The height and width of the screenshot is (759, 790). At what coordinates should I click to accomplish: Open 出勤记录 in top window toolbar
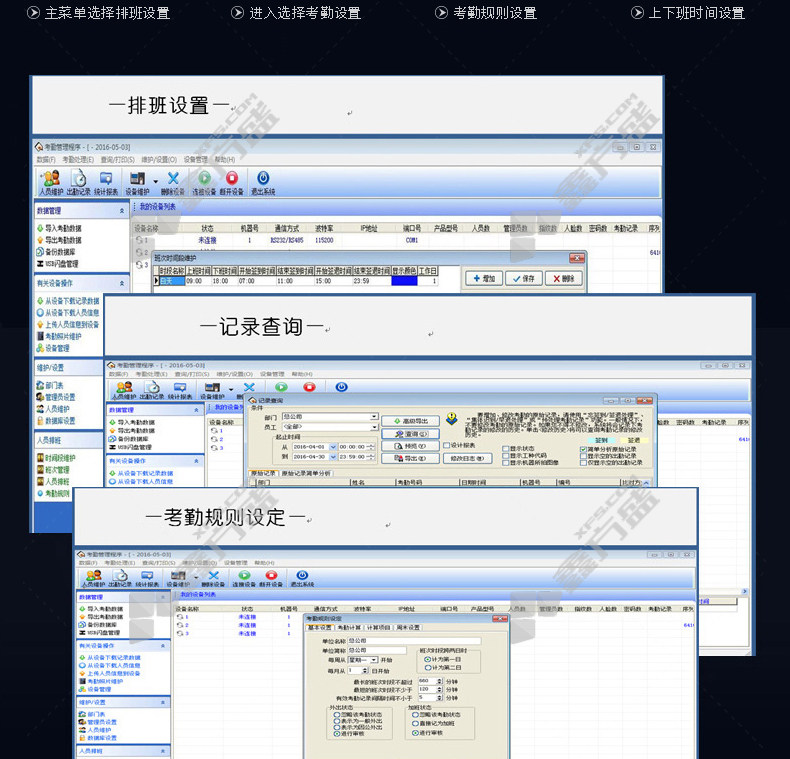tap(79, 180)
